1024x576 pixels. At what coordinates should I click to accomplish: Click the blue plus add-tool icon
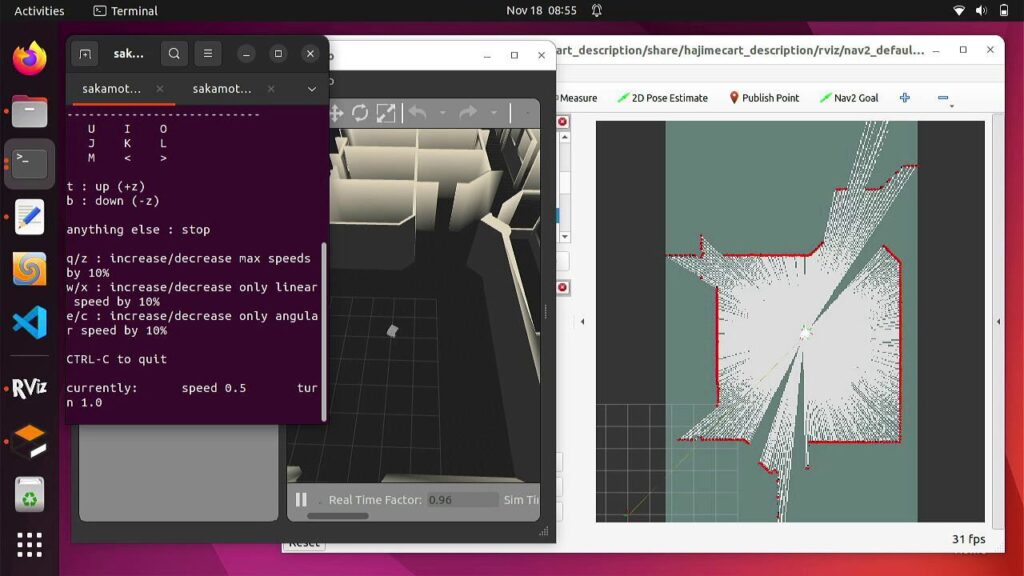pyautogui.click(x=905, y=98)
